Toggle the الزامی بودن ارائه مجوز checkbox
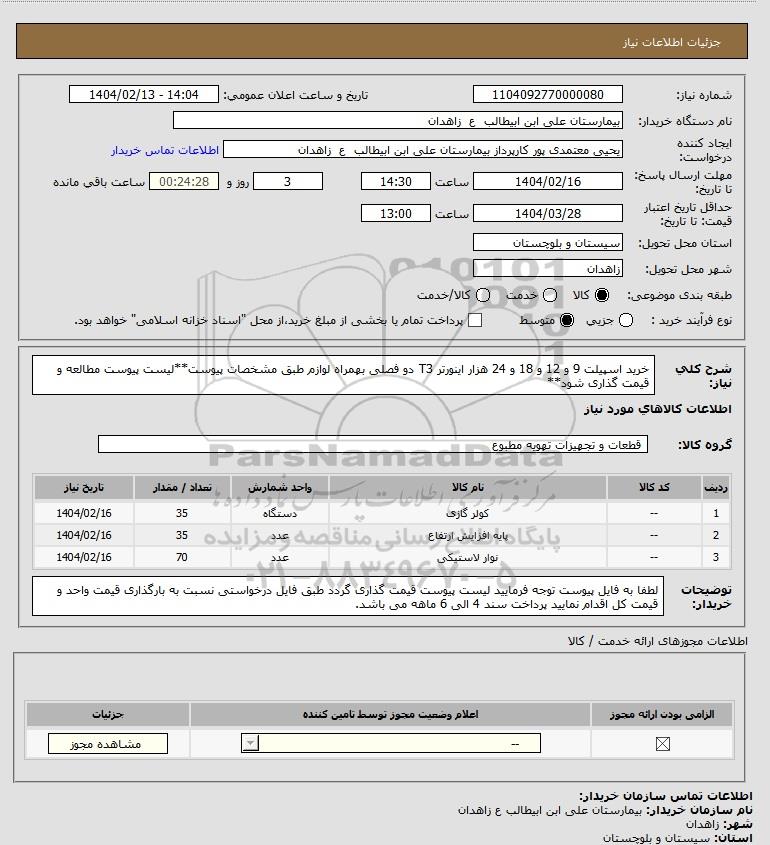The height and width of the screenshot is (845, 770). tap(662, 744)
